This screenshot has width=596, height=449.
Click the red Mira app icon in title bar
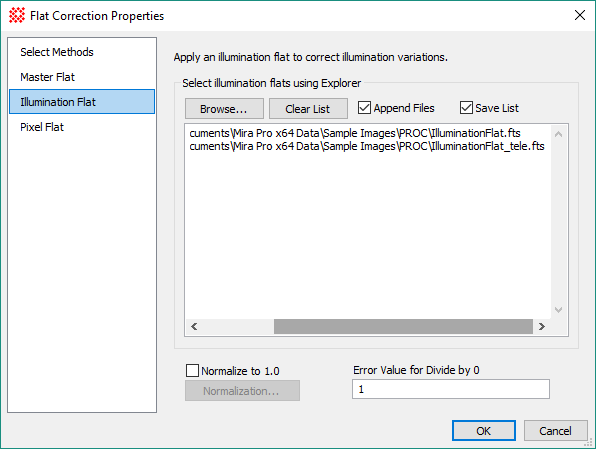click(17, 16)
